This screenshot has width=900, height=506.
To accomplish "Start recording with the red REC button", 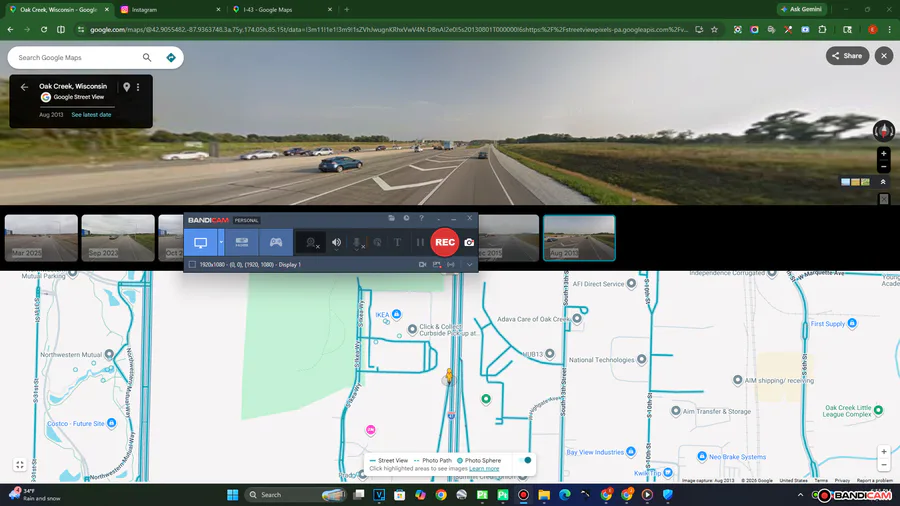I will (445, 242).
